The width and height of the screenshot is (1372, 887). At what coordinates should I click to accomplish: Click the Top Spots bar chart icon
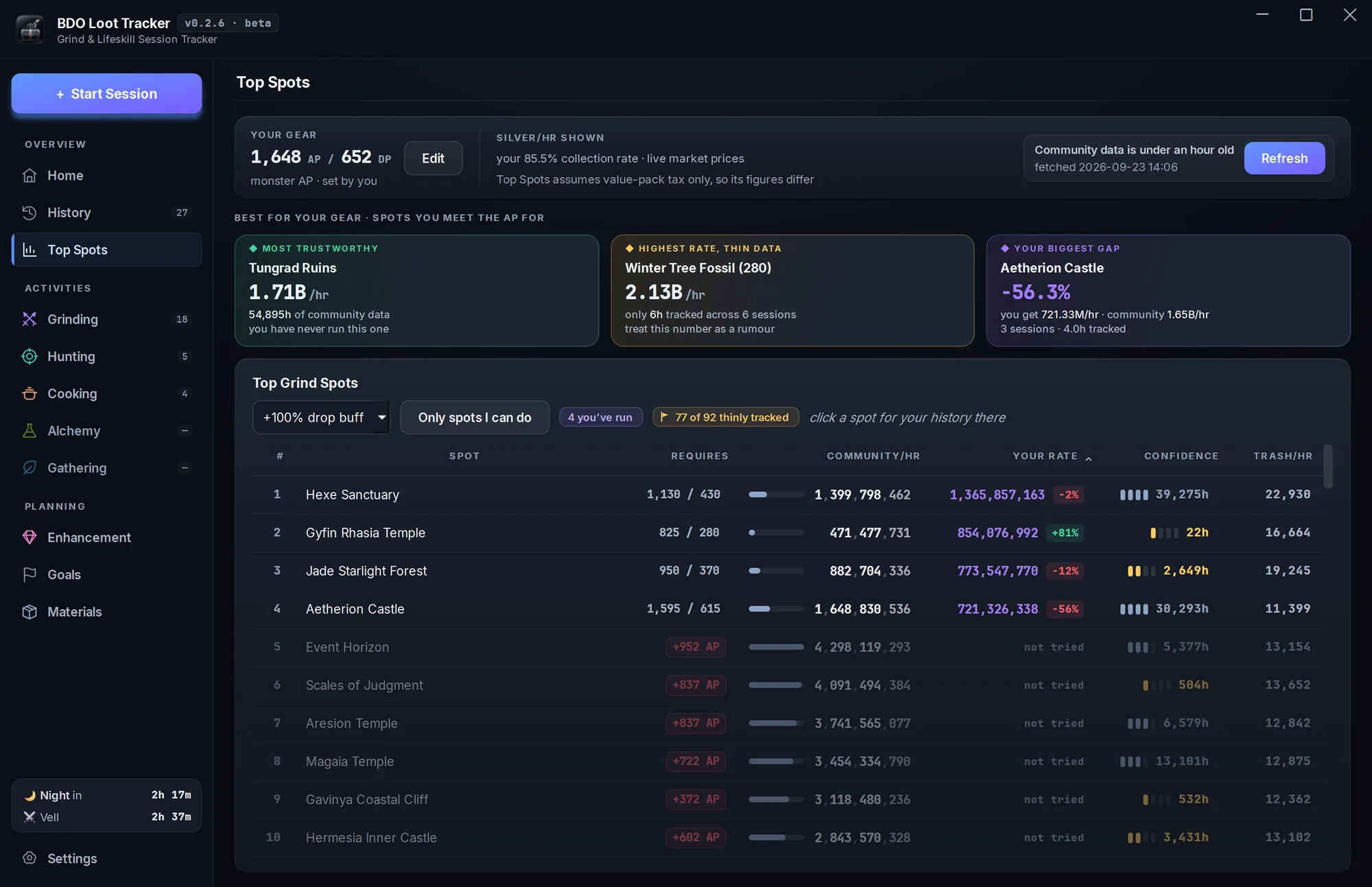(29, 250)
